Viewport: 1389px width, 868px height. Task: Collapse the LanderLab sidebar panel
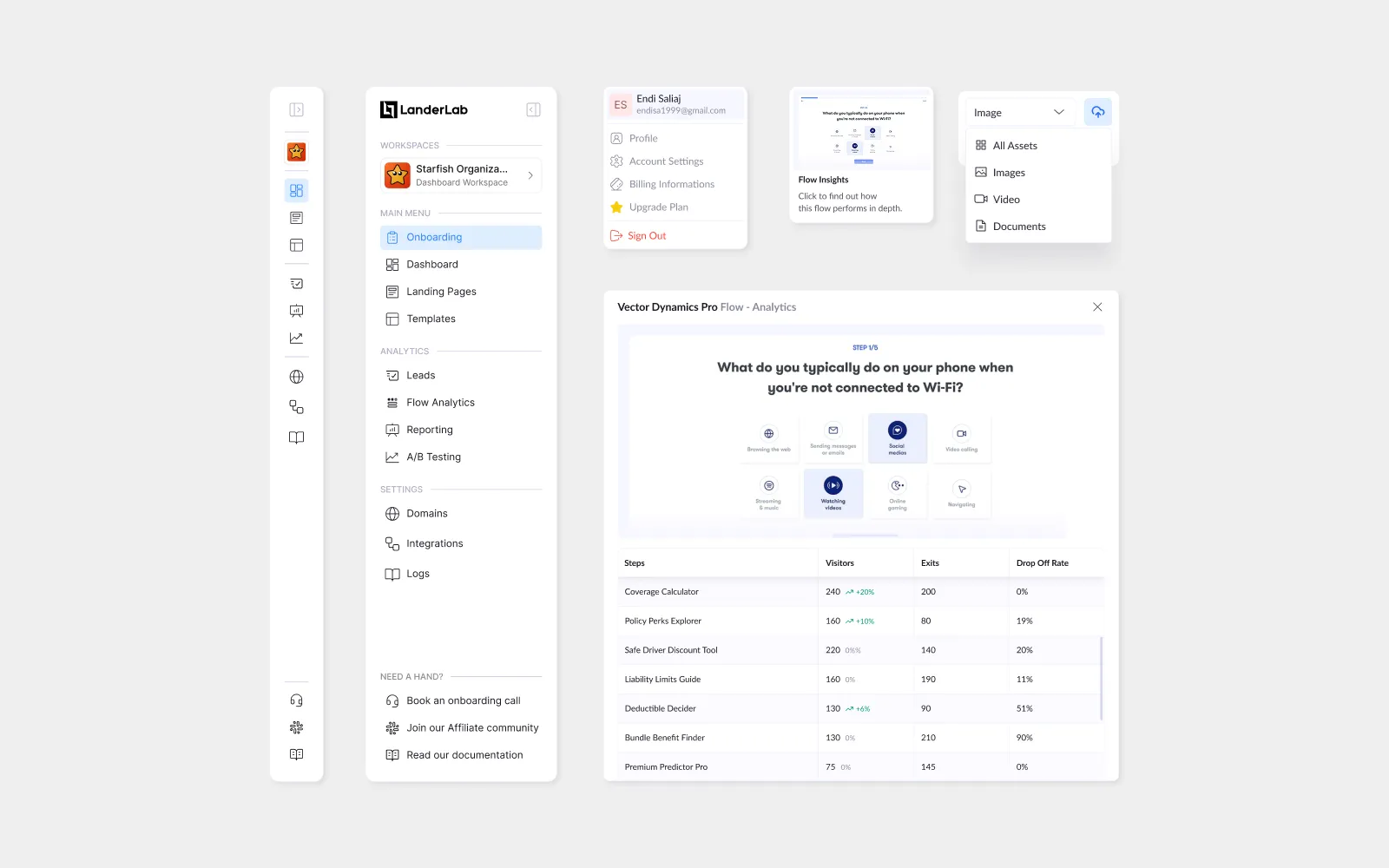(533, 109)
